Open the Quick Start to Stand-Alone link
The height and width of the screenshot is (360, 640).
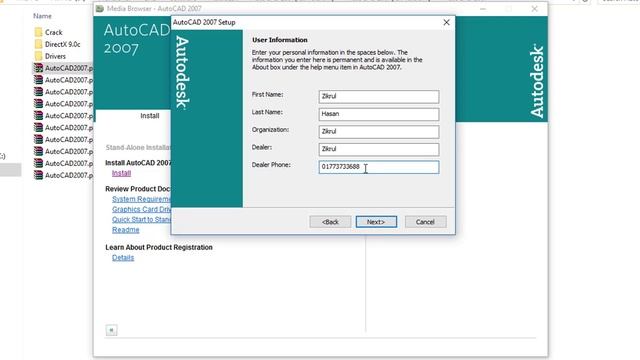(141, 220)
